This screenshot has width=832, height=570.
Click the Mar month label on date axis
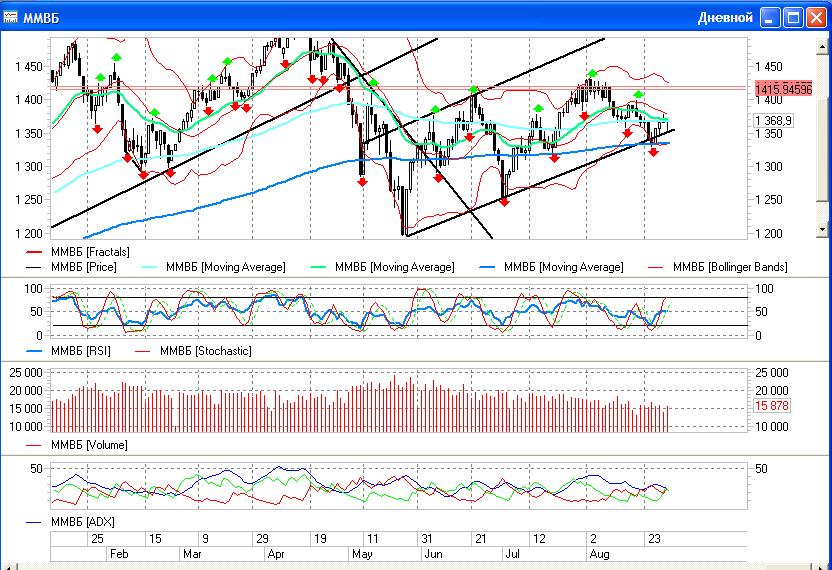tap(192, 554)
